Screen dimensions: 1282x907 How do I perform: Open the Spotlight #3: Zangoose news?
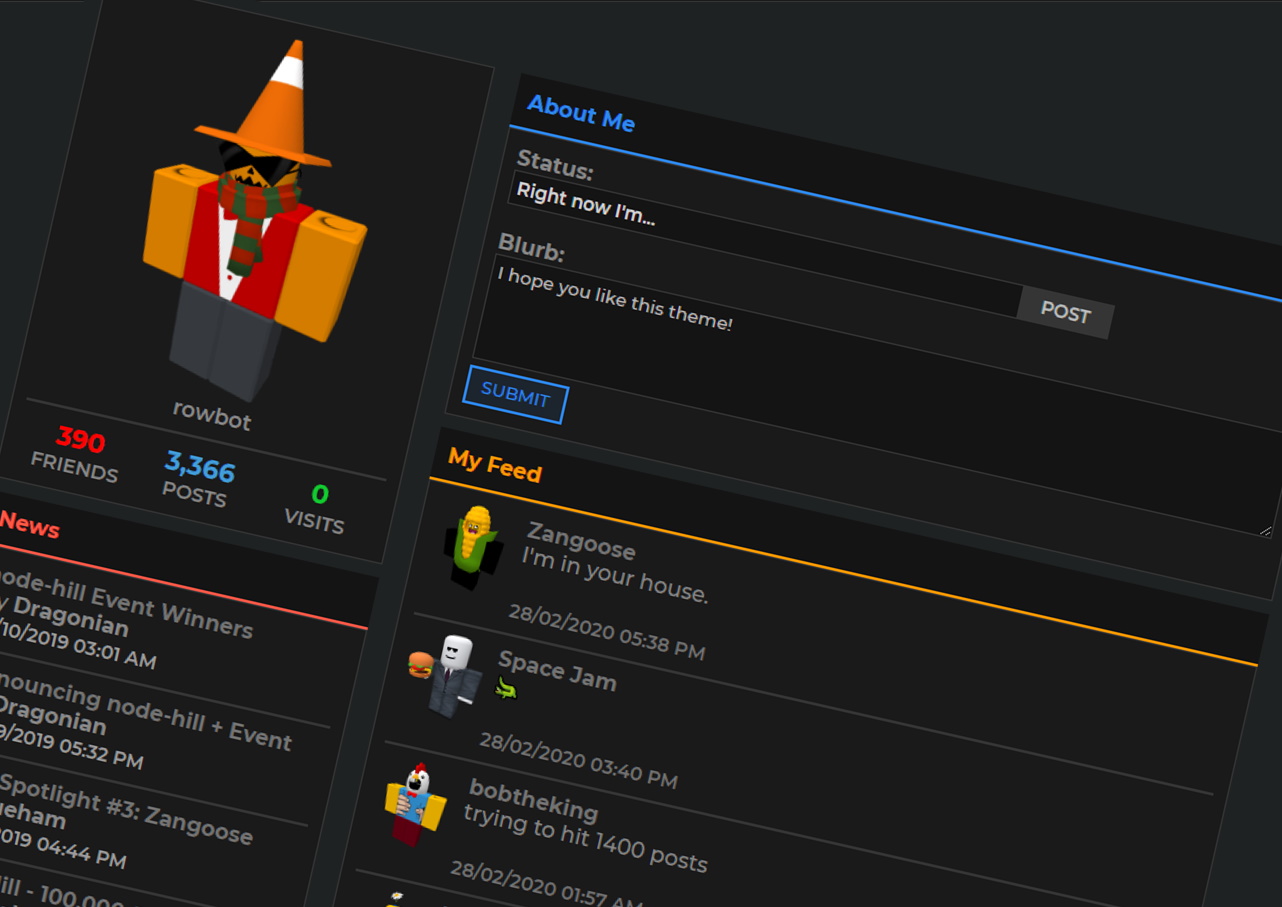coord(125,808)
